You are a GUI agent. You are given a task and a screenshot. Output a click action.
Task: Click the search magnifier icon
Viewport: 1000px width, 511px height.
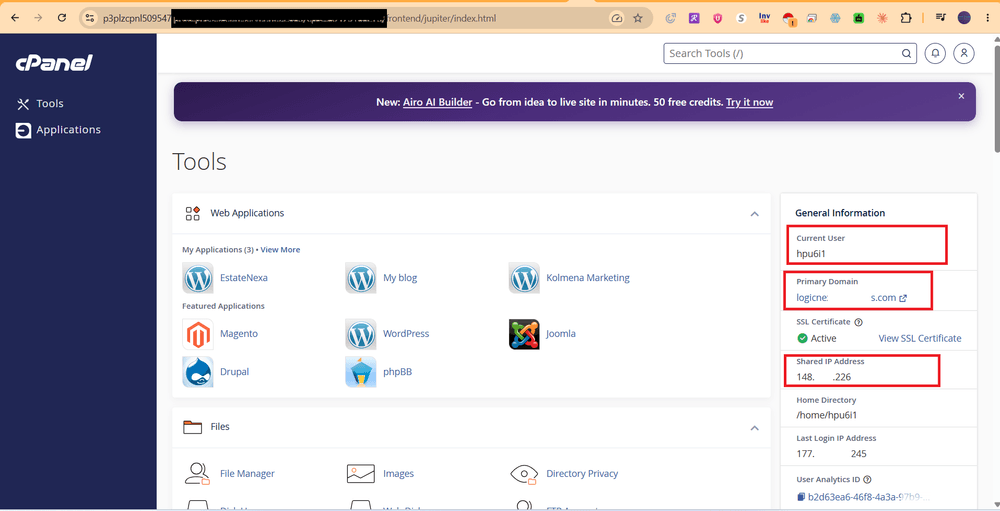pyautogui.click(x=906, y=54)
